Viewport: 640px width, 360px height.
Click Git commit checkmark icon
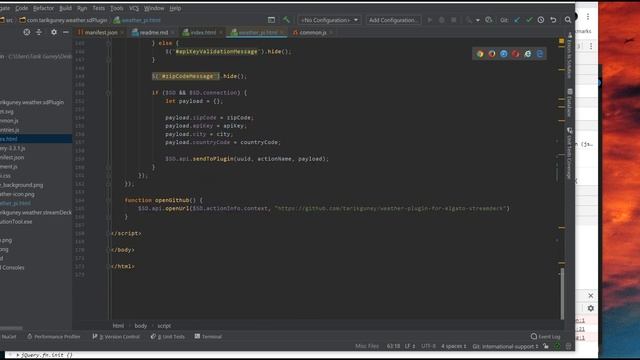pos(529,20)
